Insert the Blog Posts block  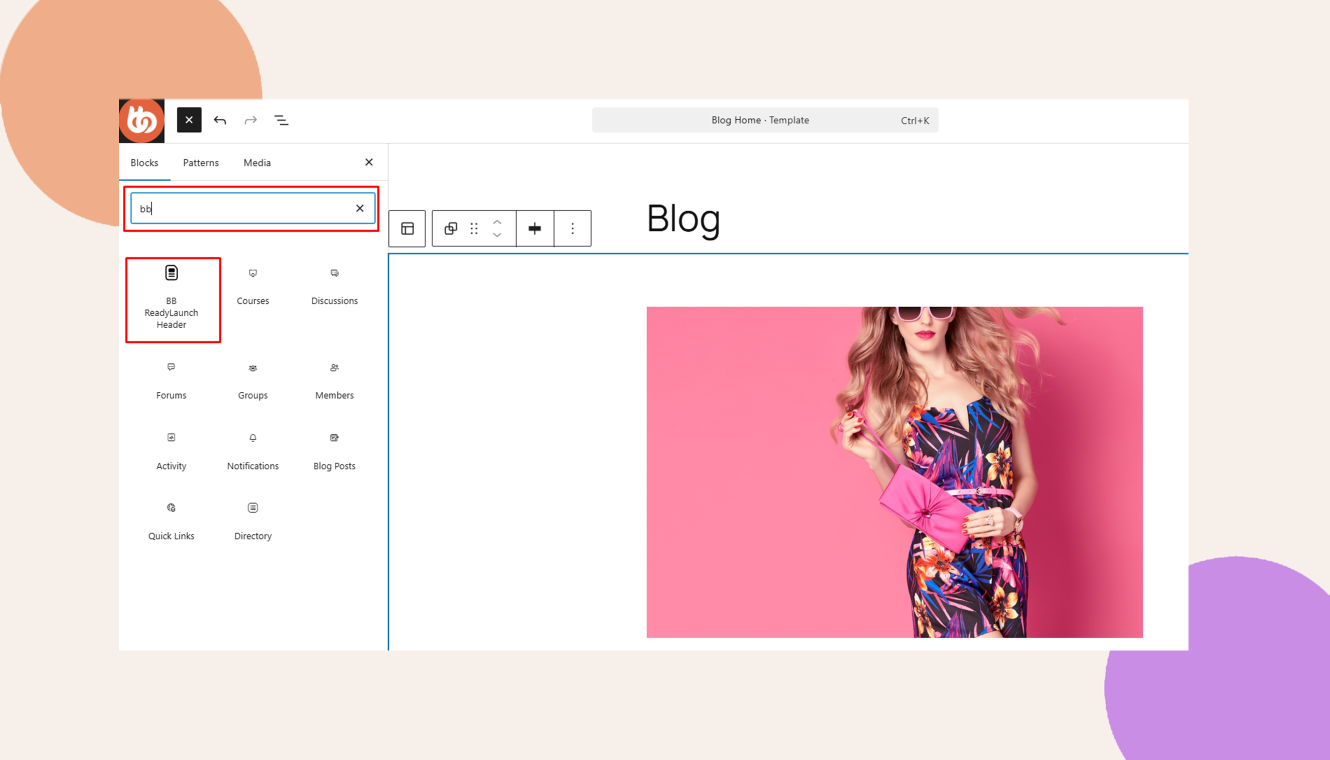tap(334, 452)
